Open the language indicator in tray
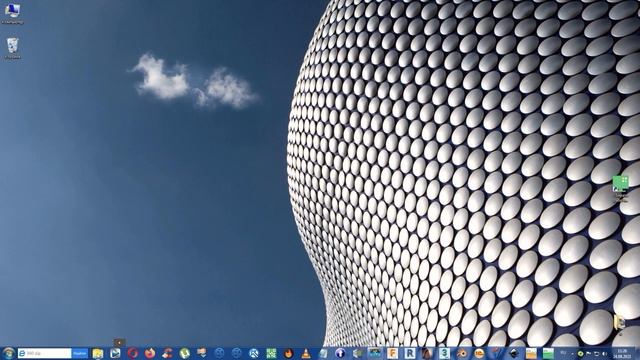This screenshot has width=640, height=360. click(564, 353)
